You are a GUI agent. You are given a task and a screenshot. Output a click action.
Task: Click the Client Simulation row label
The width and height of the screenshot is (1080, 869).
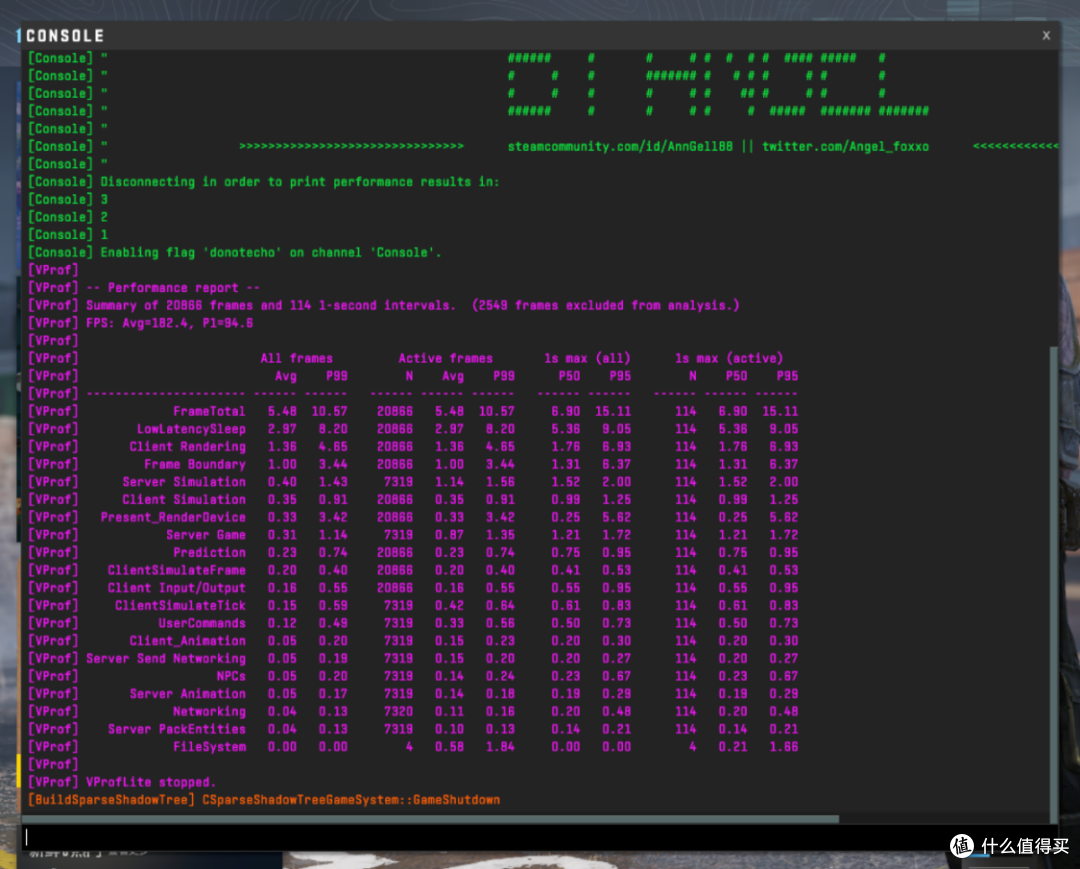pos(184,500)
